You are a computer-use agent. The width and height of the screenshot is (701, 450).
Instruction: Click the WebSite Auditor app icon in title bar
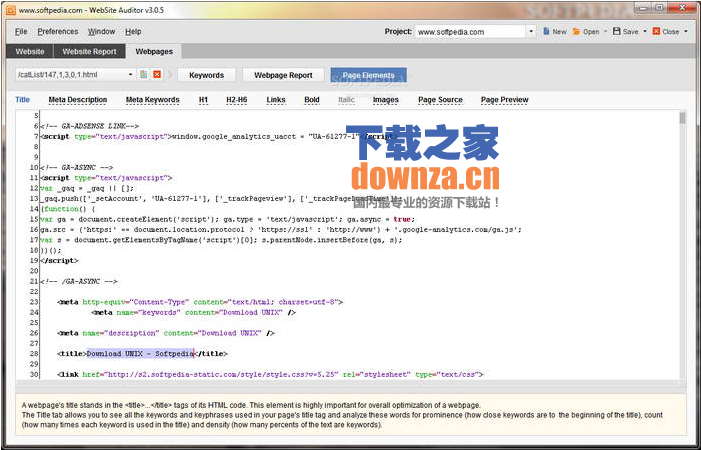(10, 10)
